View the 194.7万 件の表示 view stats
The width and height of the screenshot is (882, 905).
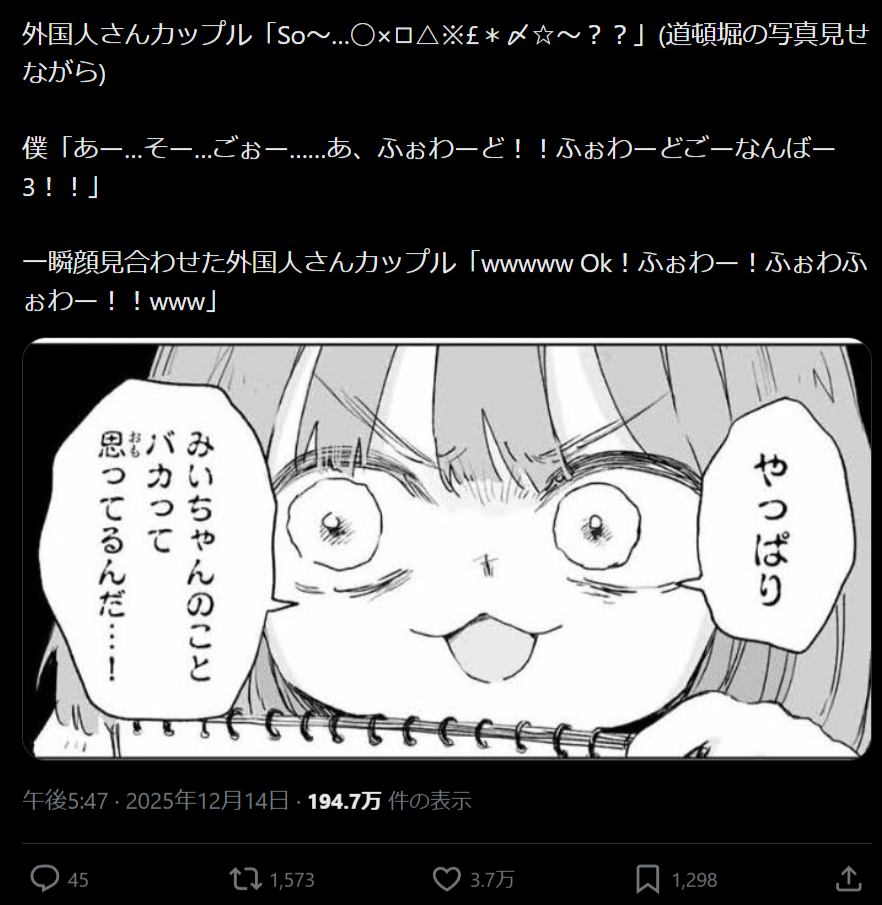[390, 801]
